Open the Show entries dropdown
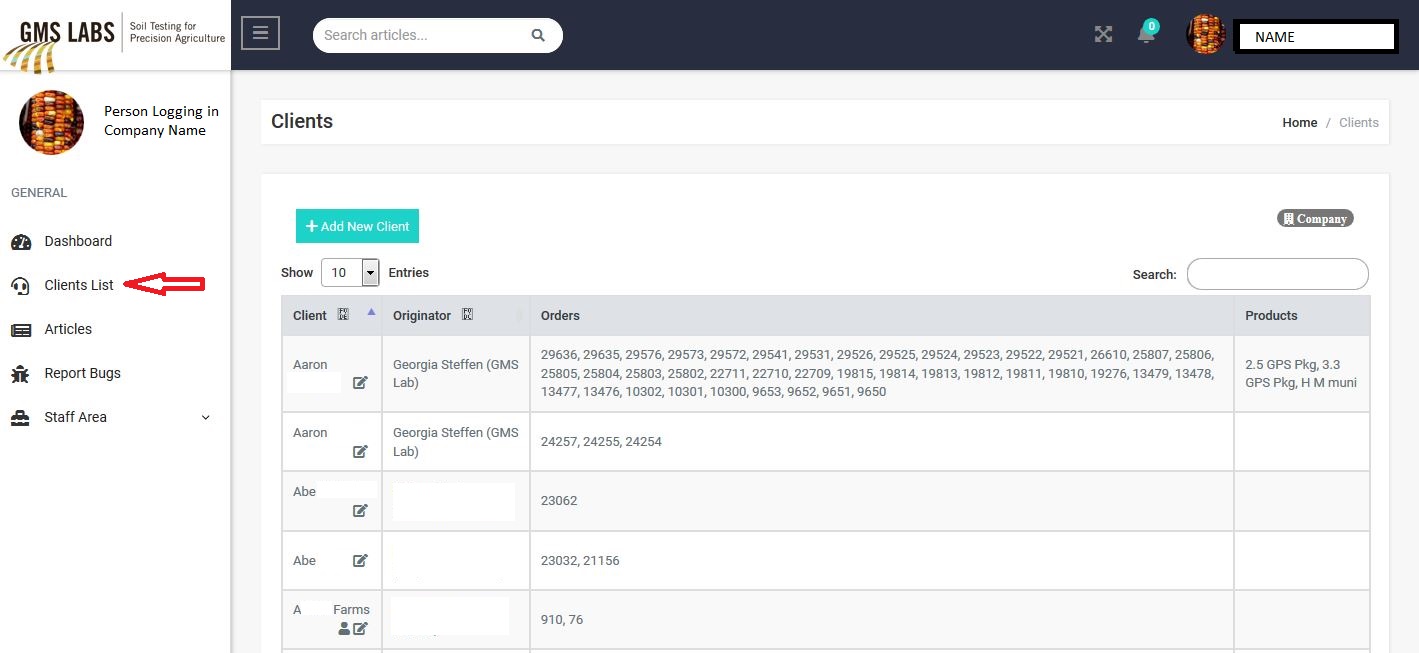The image size is (1419, 653). (350, 272)
